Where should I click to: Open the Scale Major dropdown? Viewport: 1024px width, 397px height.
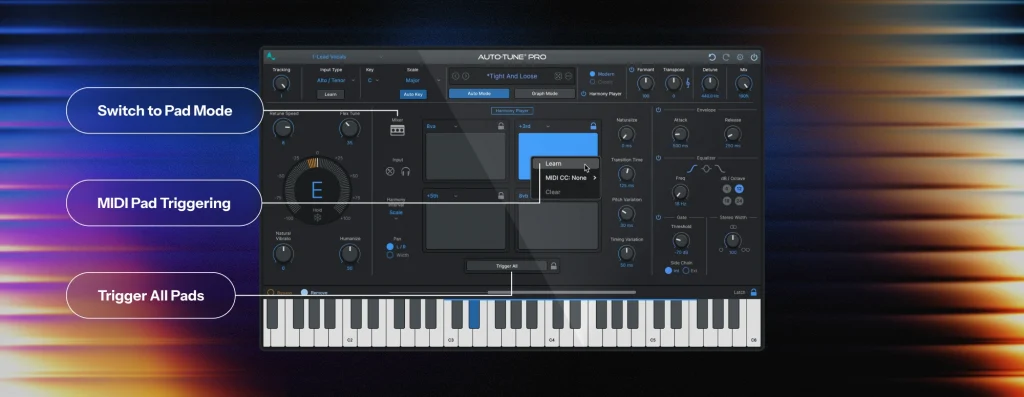click(x=422, y=80)
